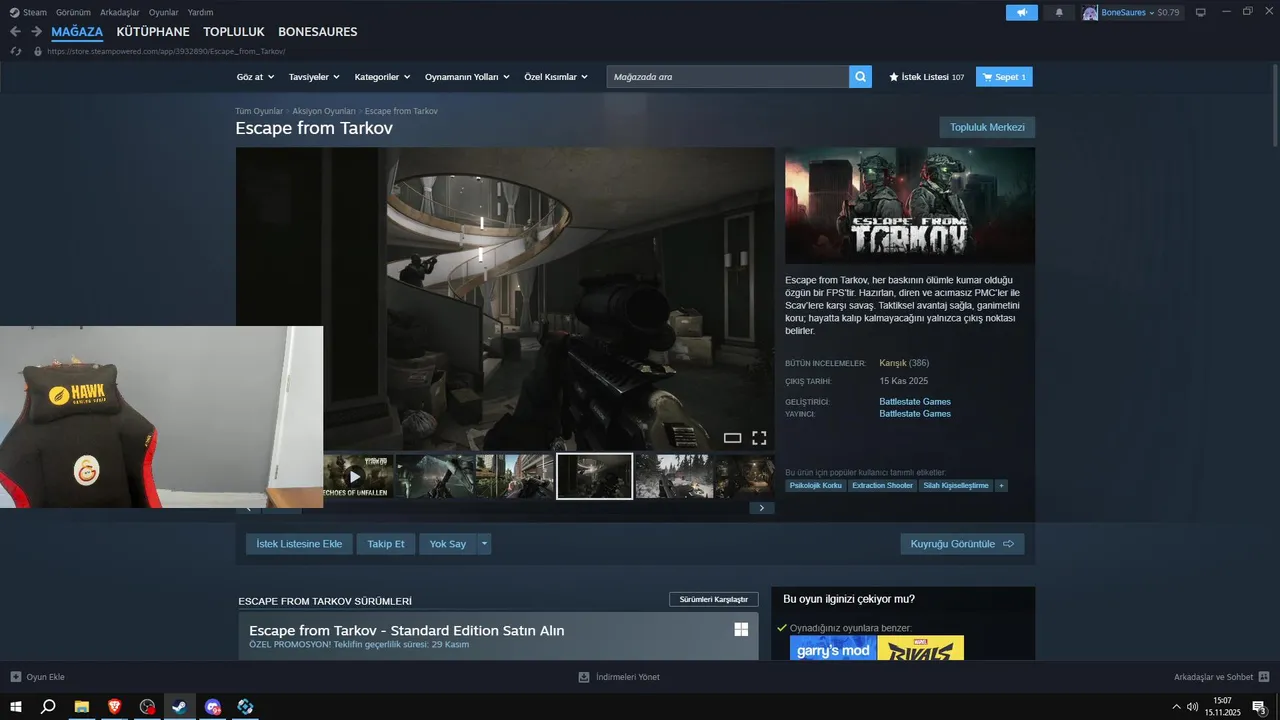The width and height of the screenshot is (1280, 720).
Task: Expand the Tavsiyeler dropdown
Action: point(314,77)
